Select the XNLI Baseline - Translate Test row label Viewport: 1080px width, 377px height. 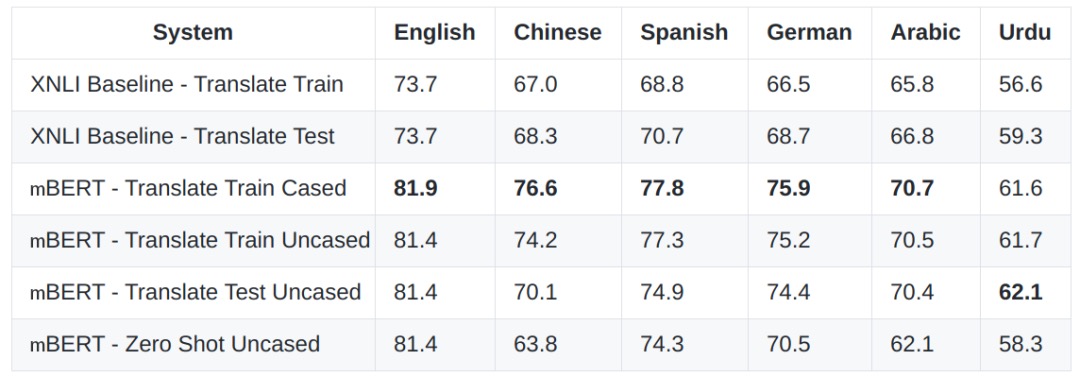pyautogui.click(x=183, y=136)
